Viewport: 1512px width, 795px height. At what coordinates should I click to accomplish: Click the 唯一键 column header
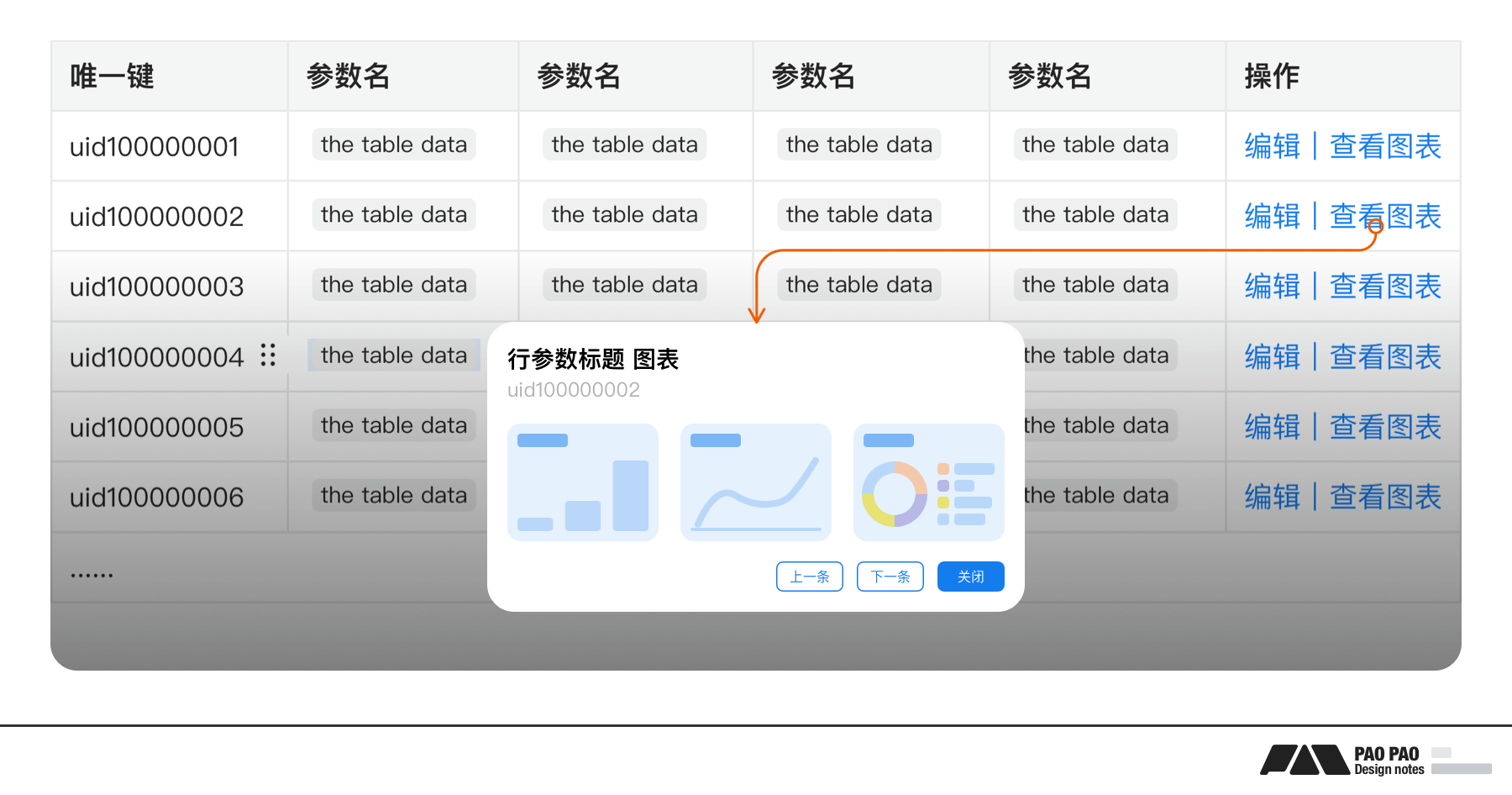[113, 76]
